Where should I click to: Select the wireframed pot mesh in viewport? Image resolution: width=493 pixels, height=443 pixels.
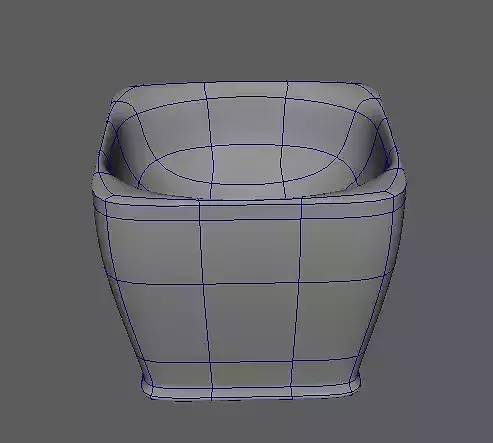[249, 241]
